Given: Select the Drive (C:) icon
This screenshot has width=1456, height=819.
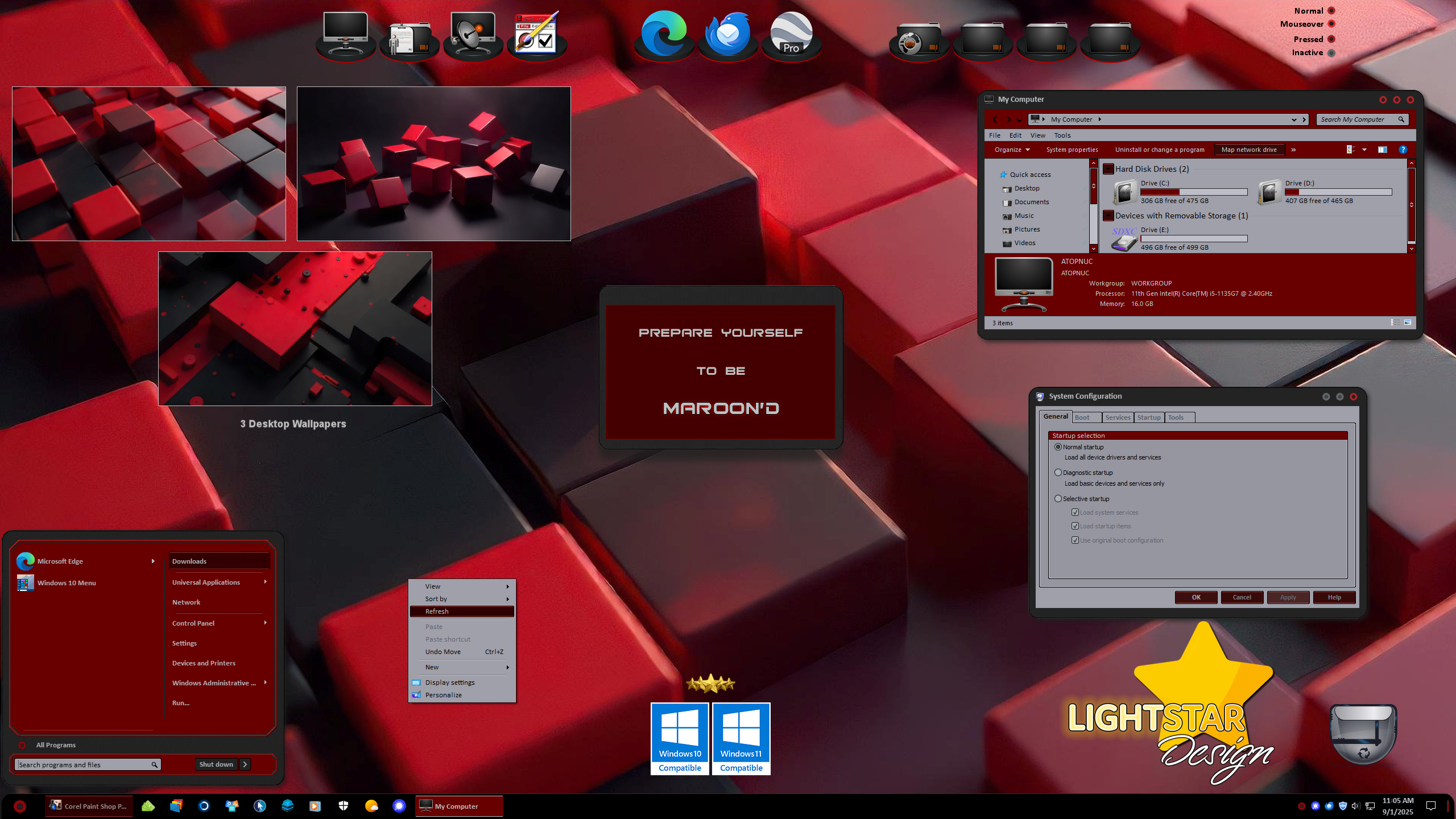Looking at the screenshot, I should click(x=1125, y=192).
